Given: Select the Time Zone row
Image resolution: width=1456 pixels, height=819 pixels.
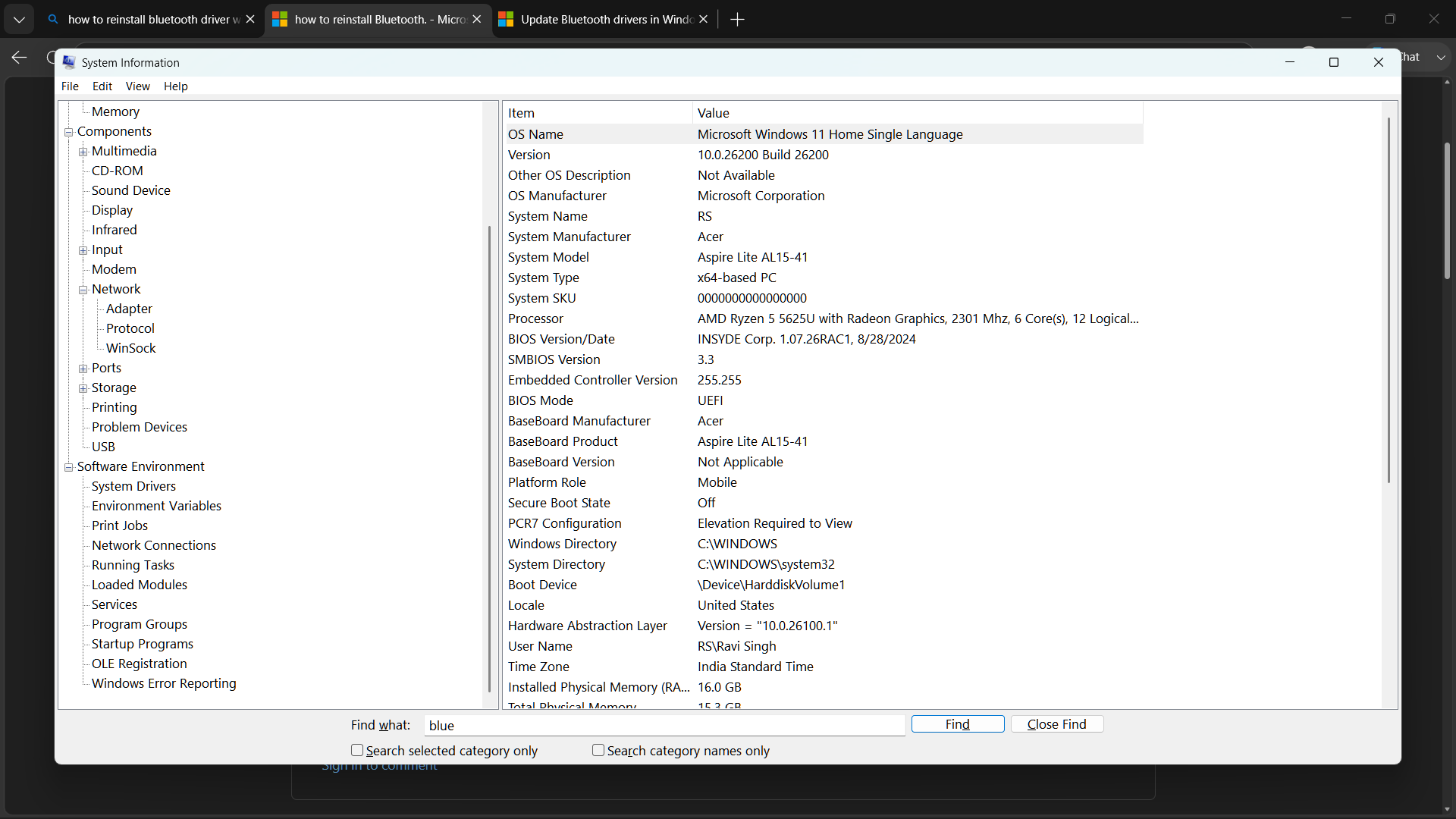Looking at the screenshot, I should (824, 667).
